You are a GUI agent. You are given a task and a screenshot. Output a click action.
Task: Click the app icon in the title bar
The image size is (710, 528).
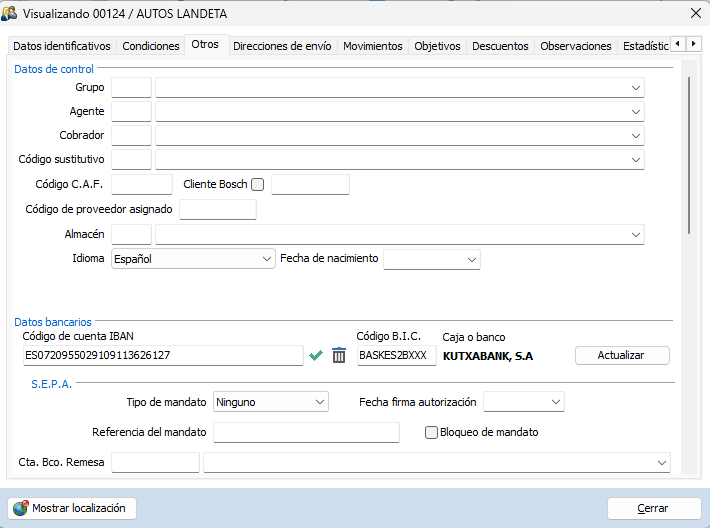pyautogui.click(x=10, y=14)
